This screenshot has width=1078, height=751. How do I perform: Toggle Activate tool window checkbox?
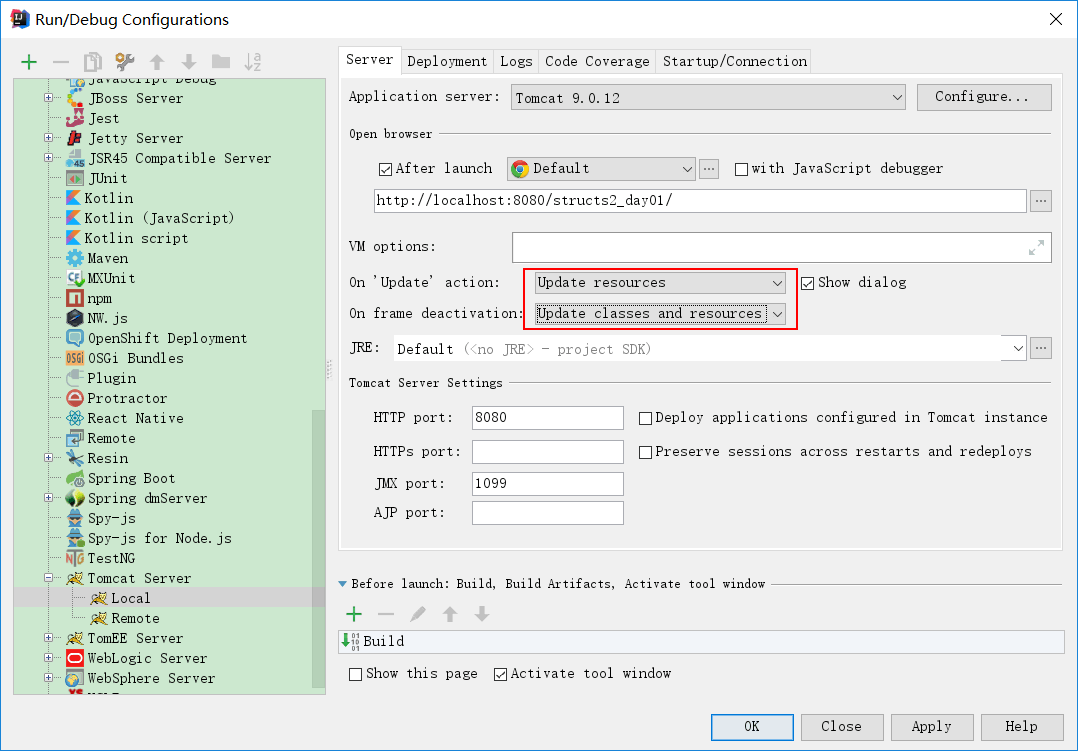tap(500, 674)
